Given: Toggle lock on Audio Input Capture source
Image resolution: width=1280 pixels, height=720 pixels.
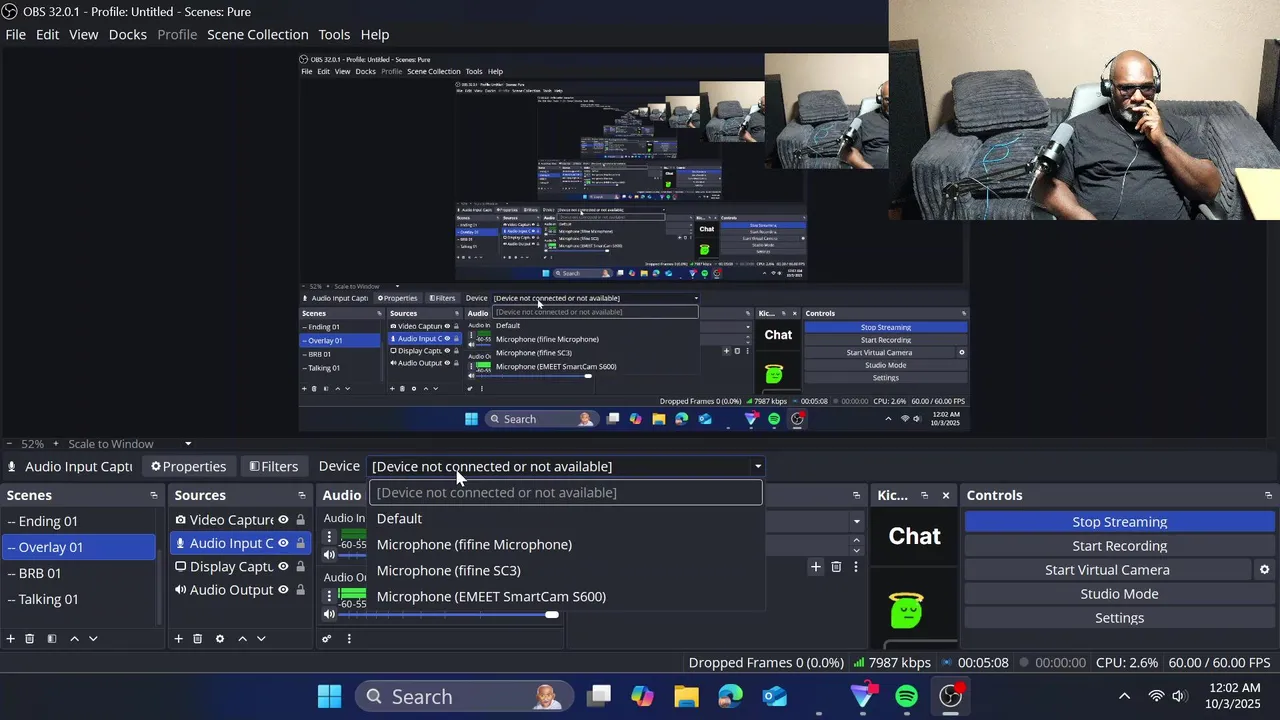Looking at the screenshot, I should tap(300, 543).
